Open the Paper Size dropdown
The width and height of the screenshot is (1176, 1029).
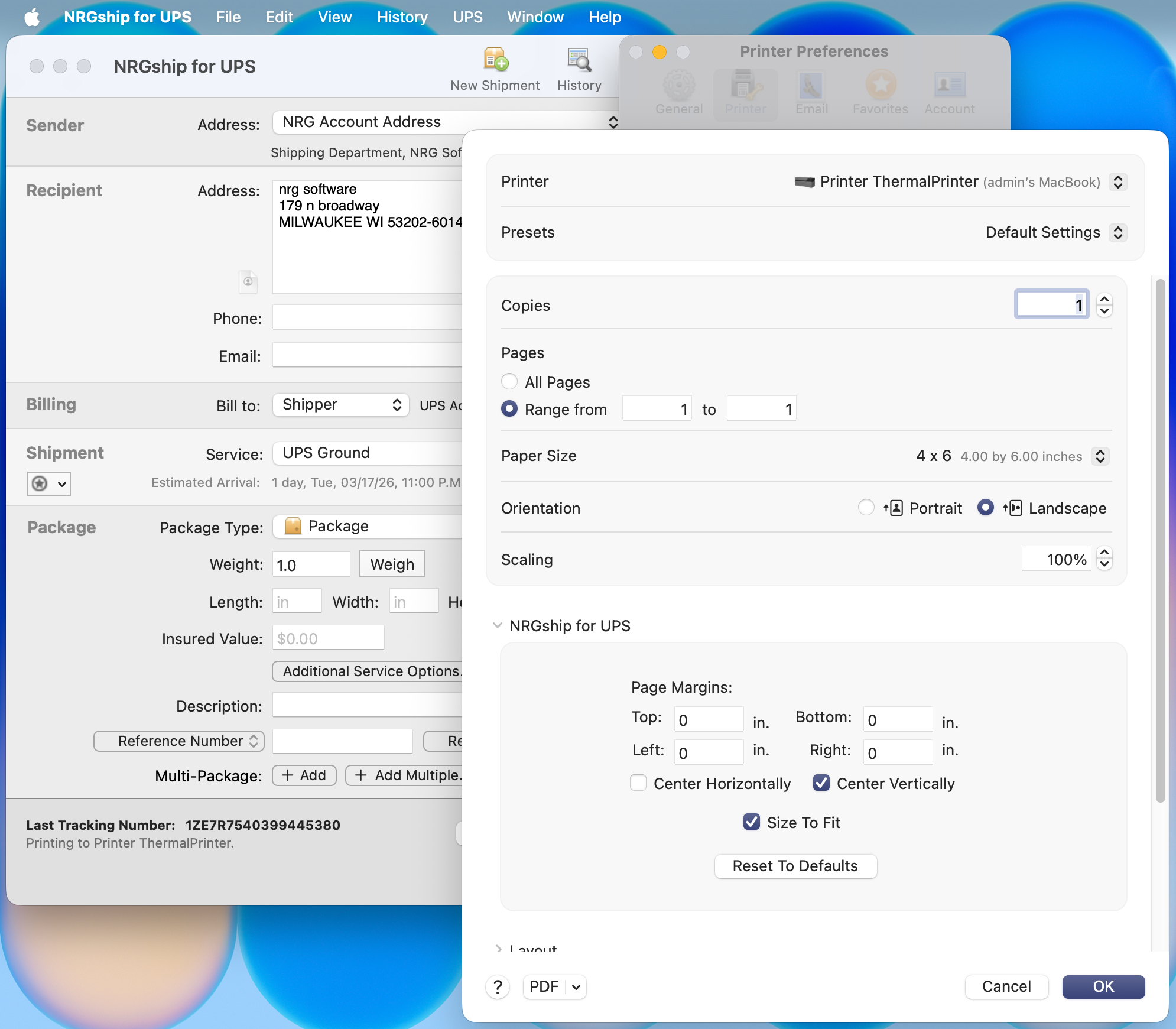(x=1100, y=456)
